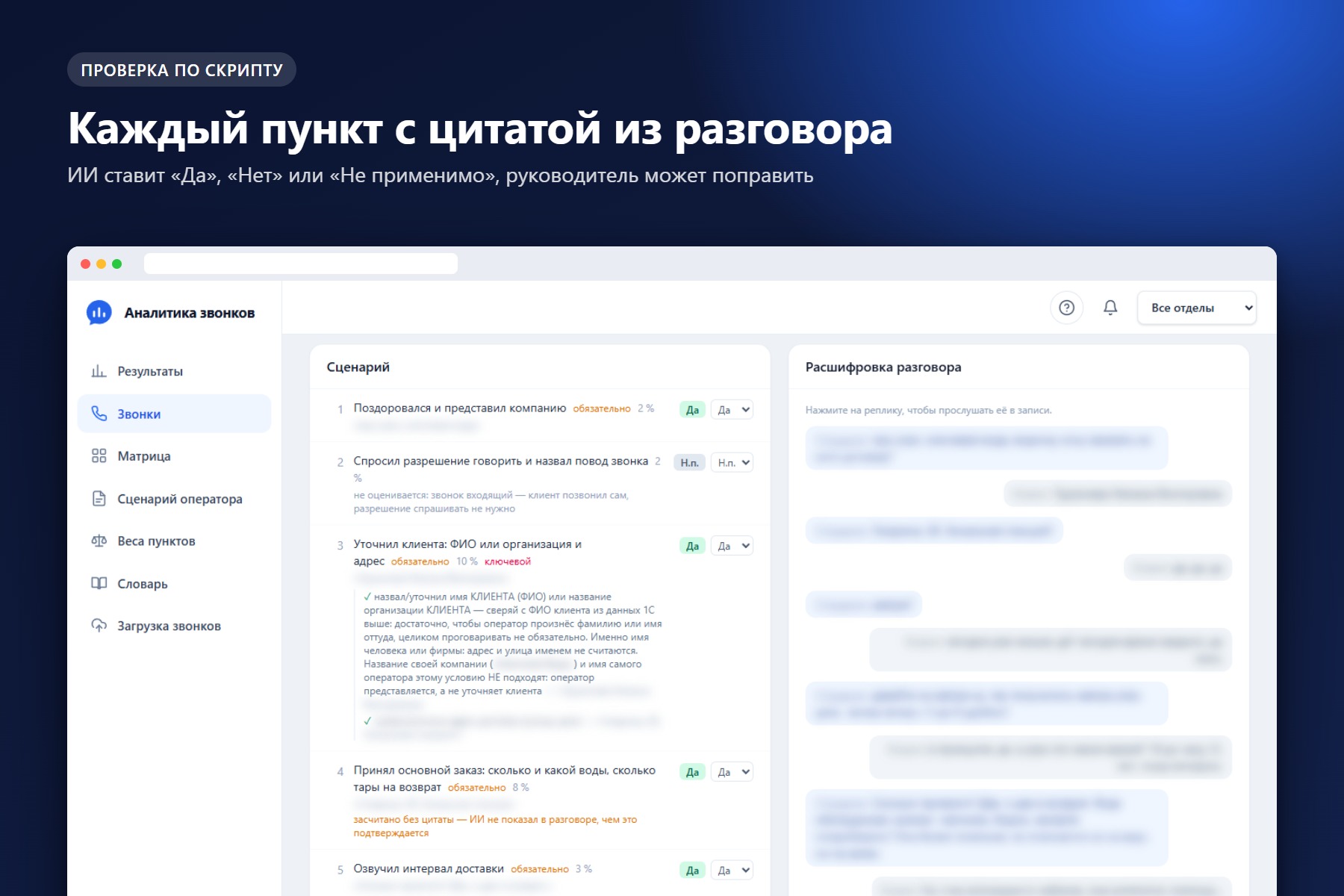The height and width of the screenshot is (896, 1344).
Task: Open the Результаты chart icon in sidebar
Action: [x=99, y=371]
